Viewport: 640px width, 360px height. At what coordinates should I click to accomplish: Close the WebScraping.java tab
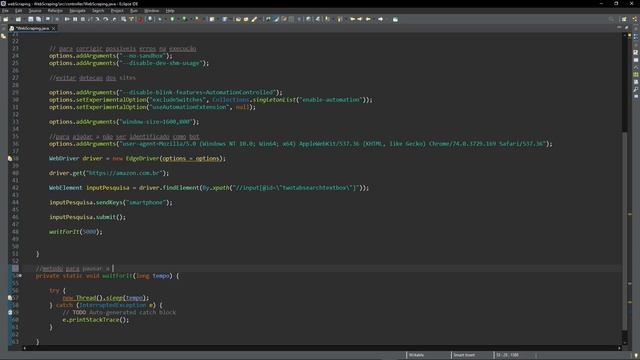tap(53, 28)
